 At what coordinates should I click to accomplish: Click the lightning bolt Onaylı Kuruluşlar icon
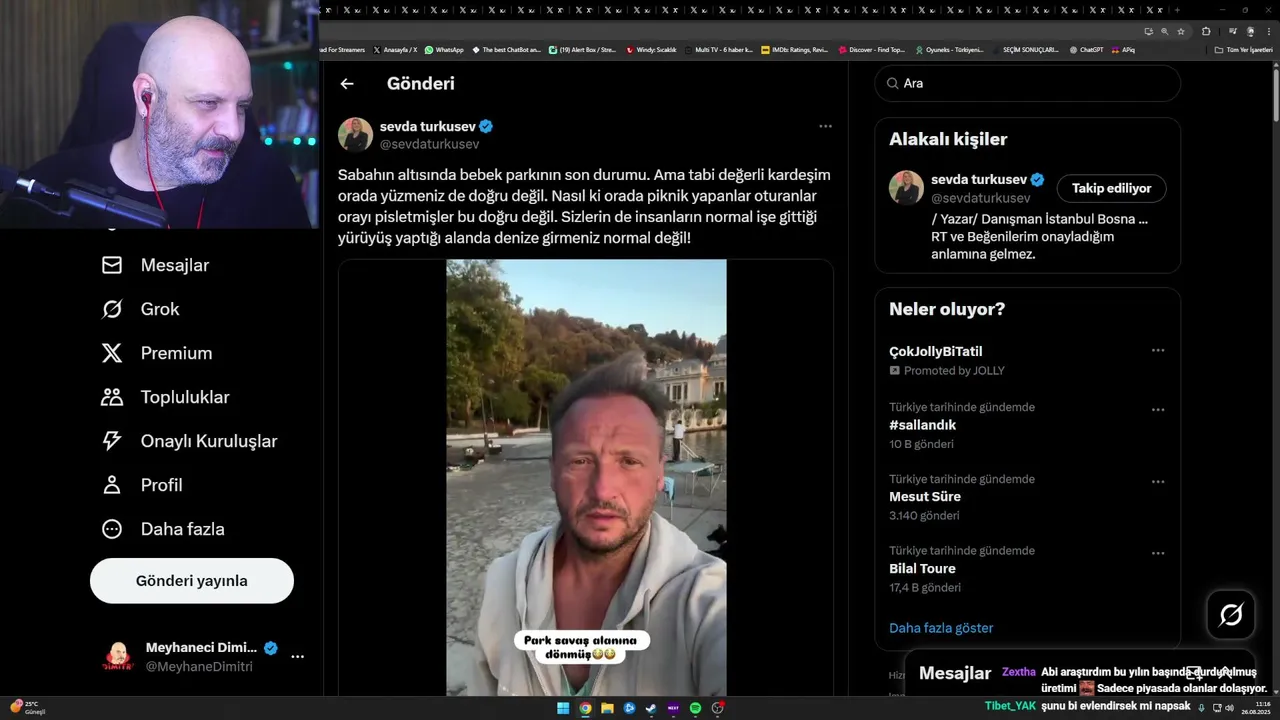(x=112, y=441)
